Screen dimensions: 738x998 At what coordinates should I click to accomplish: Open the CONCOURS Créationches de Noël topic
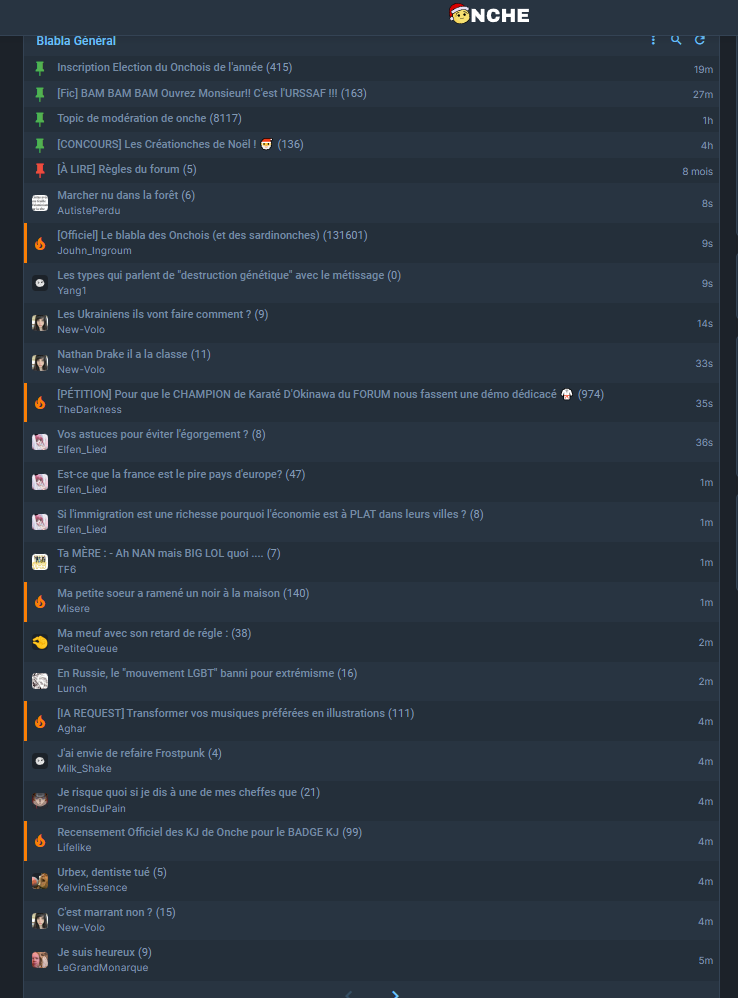coord(180,144)
